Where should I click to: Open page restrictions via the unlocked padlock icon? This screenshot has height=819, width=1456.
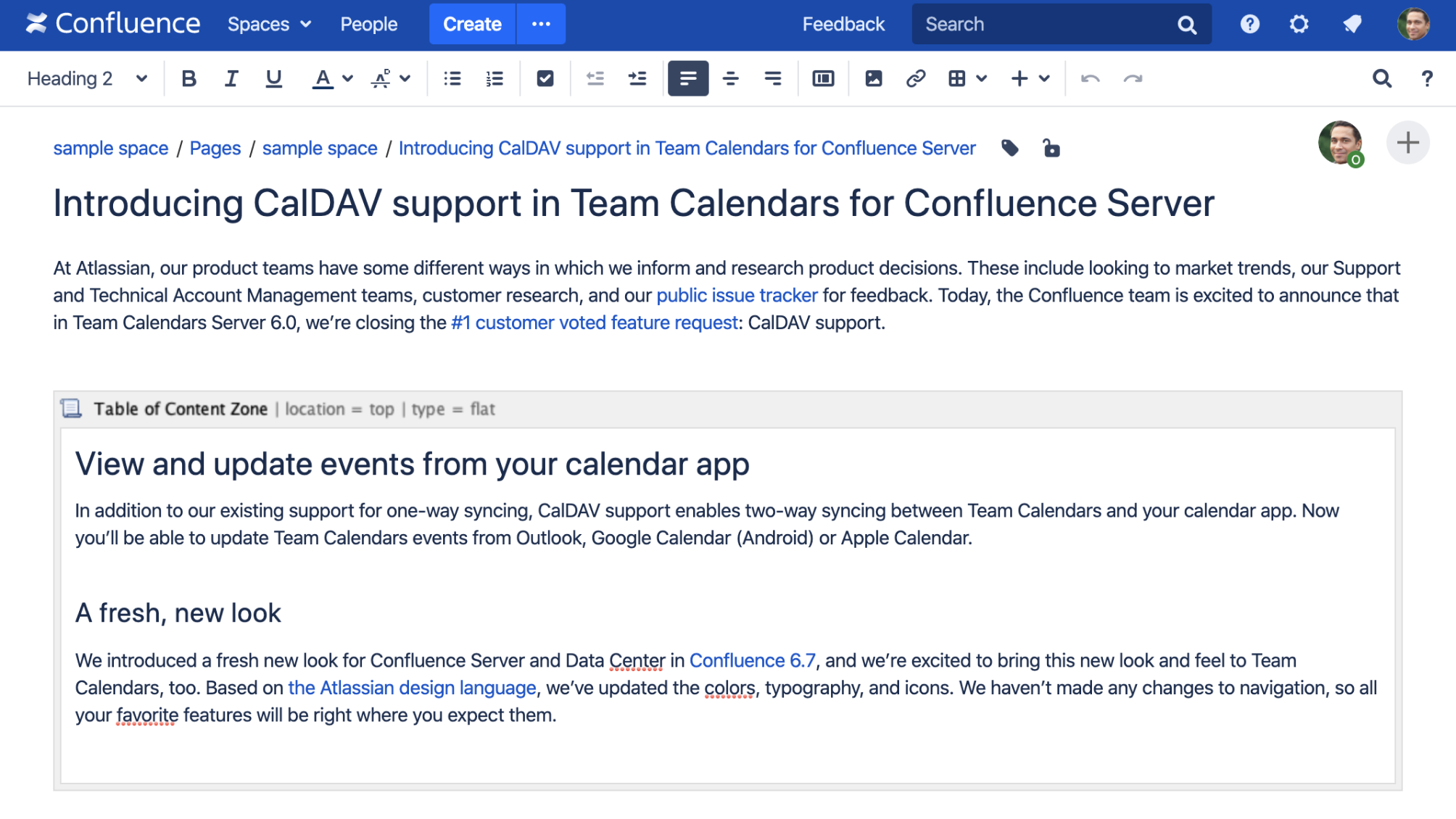click(x=1051, y=149)
